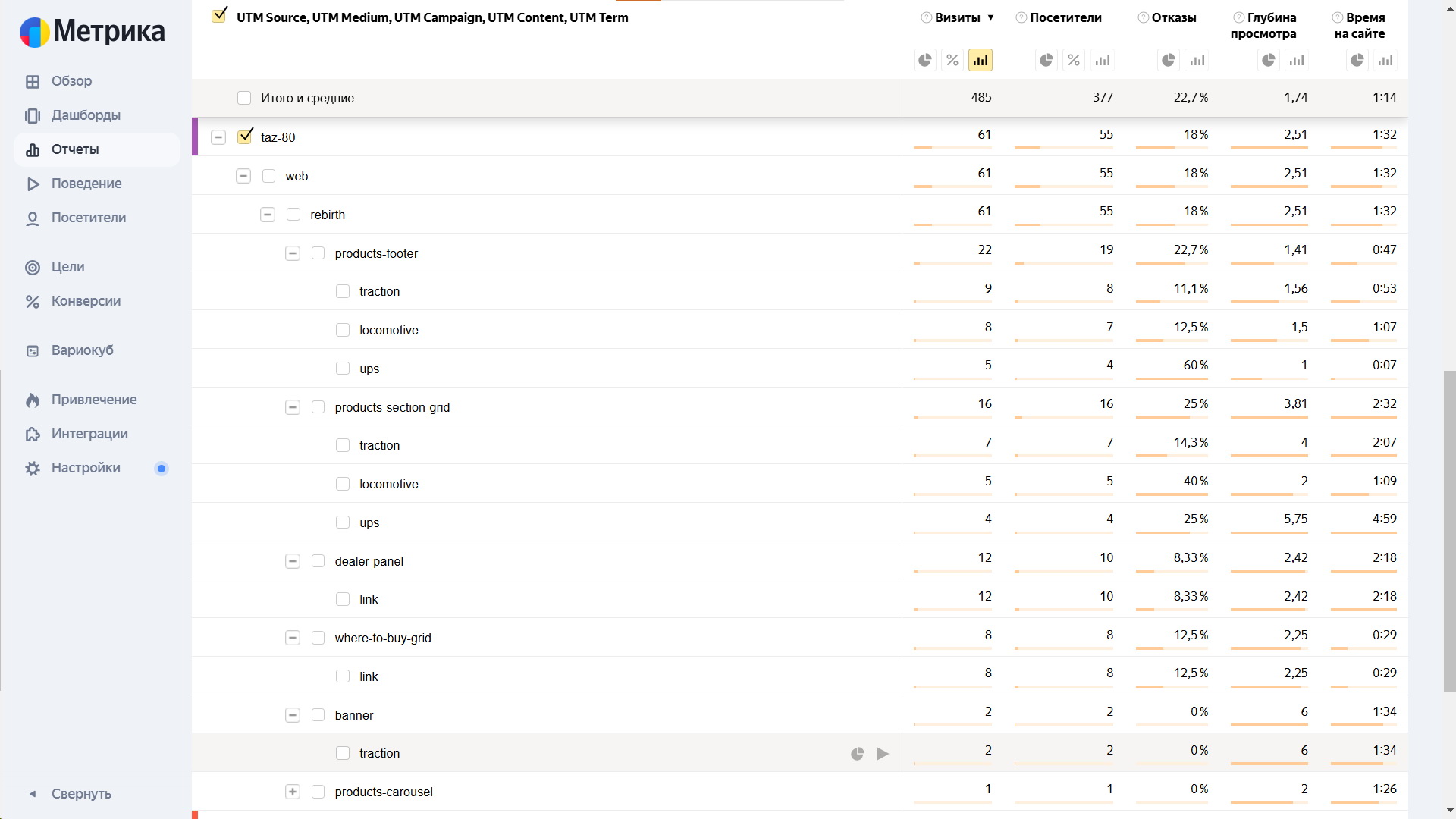Select percent view icon under Визиты
Viewport: 1456px width, 819px height.
click(952, 61)
